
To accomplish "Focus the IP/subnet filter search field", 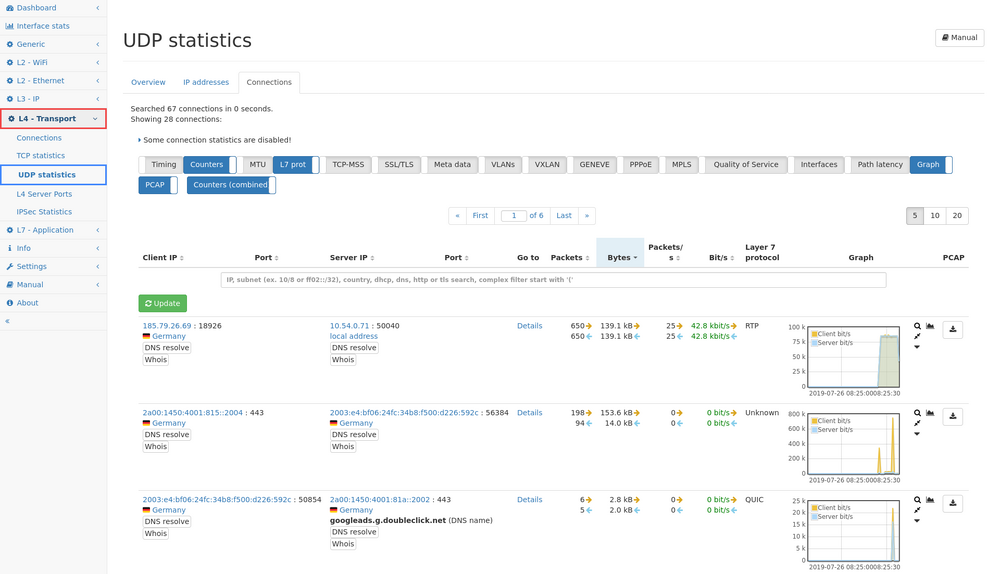I will click(x=553, y=280).
